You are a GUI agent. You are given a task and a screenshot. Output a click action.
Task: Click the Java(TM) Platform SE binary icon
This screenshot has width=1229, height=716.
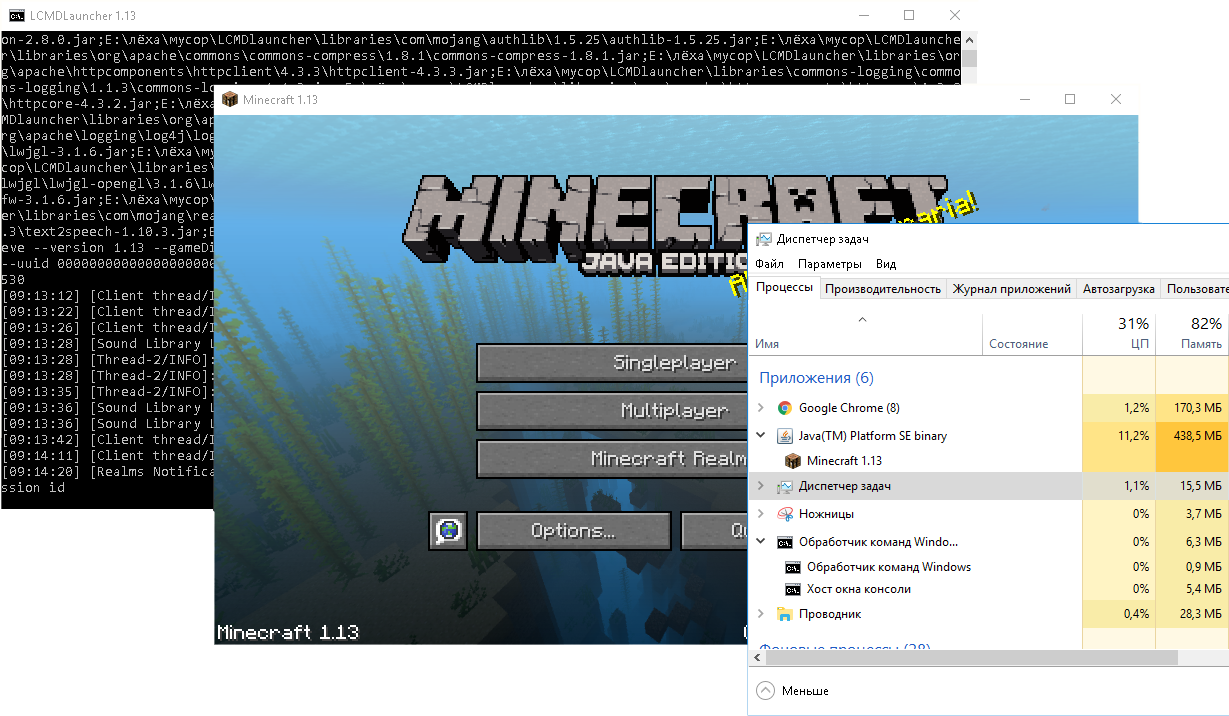783,434
